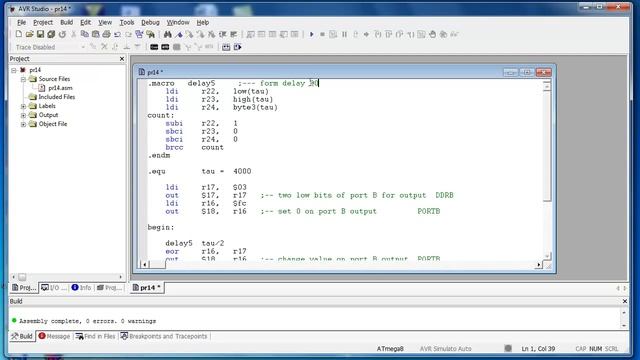Open the Debug menu
The image size is (640, 360).
point(150,22)
